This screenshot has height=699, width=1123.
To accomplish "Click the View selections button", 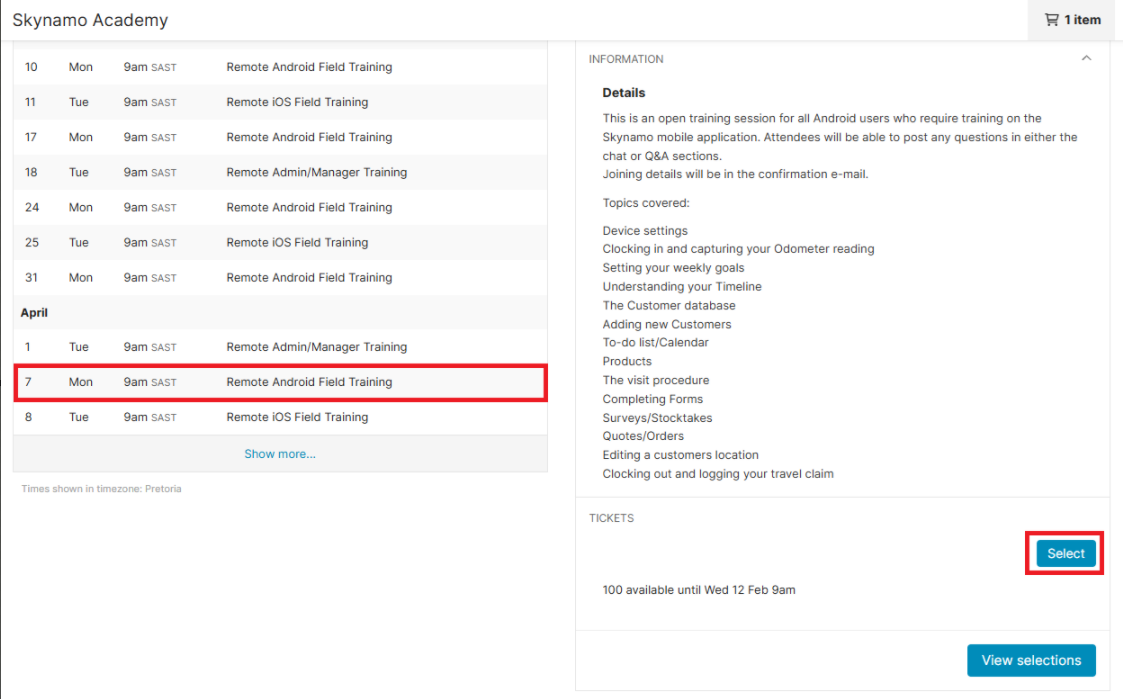I will click(x=1030, y=660).
